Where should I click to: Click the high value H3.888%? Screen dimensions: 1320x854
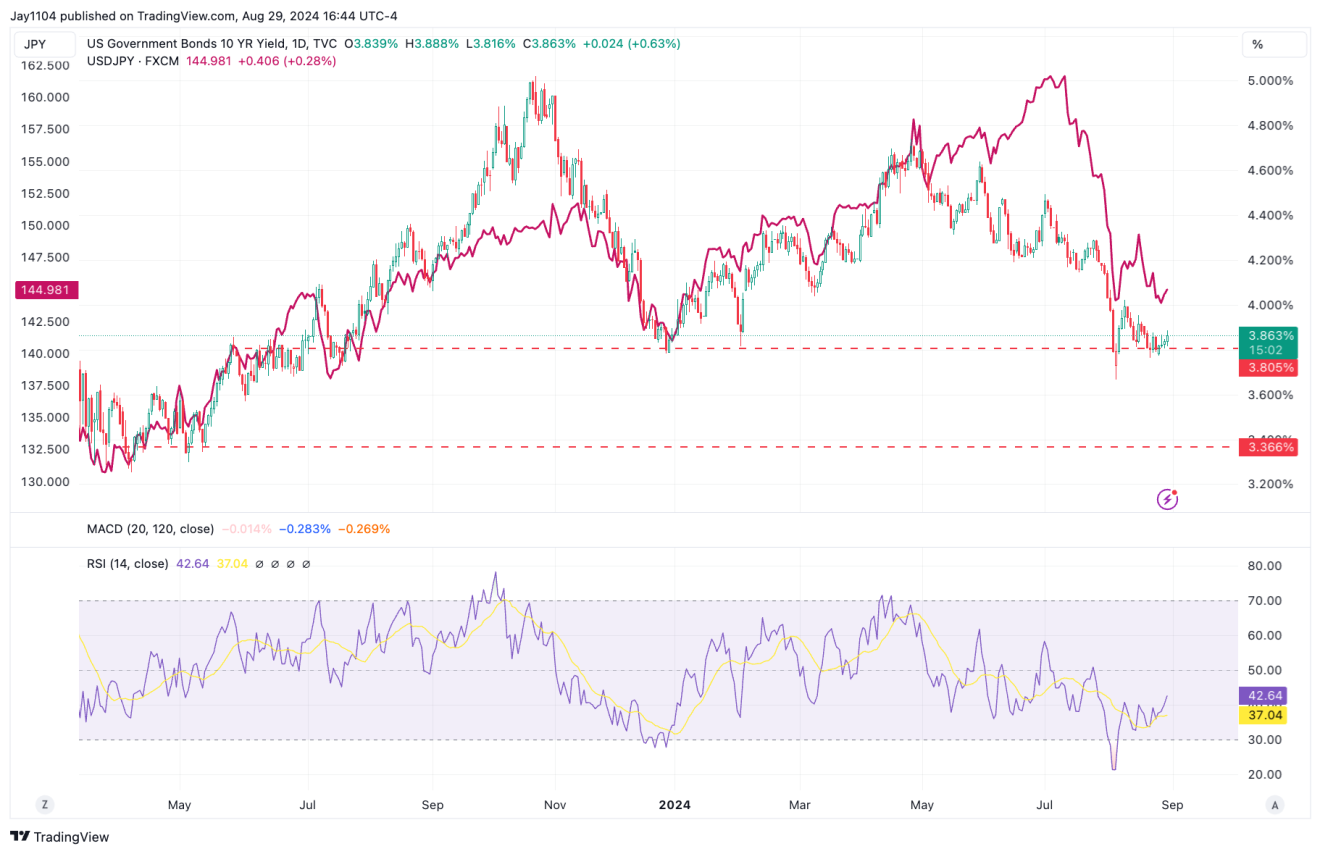coord(430,44)
